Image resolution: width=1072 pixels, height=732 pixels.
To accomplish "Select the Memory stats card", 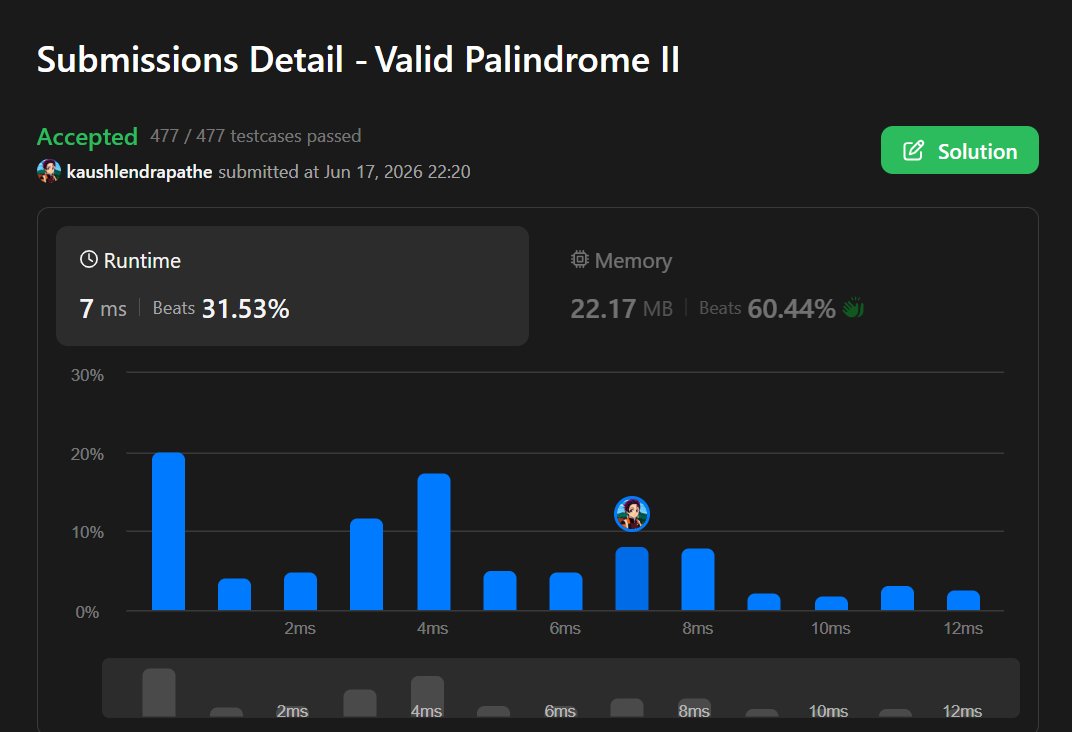I will pos(783,286).
